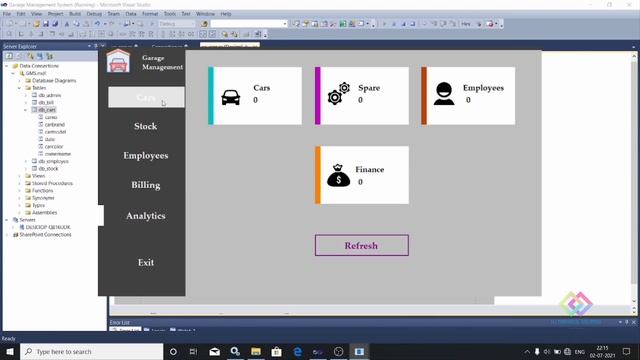Screen dimensions: 640x360
Task: Click the Finance card
Action: [362, 175]
